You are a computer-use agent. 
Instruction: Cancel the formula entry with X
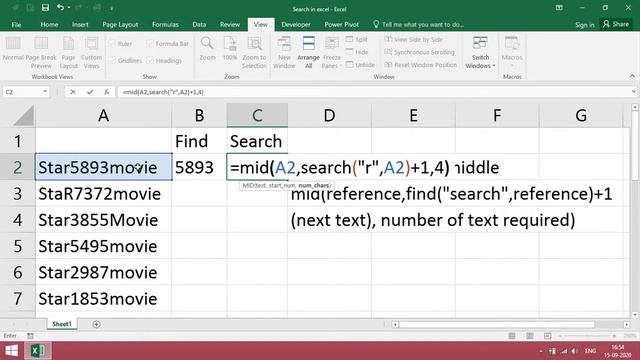click(73, 92)
